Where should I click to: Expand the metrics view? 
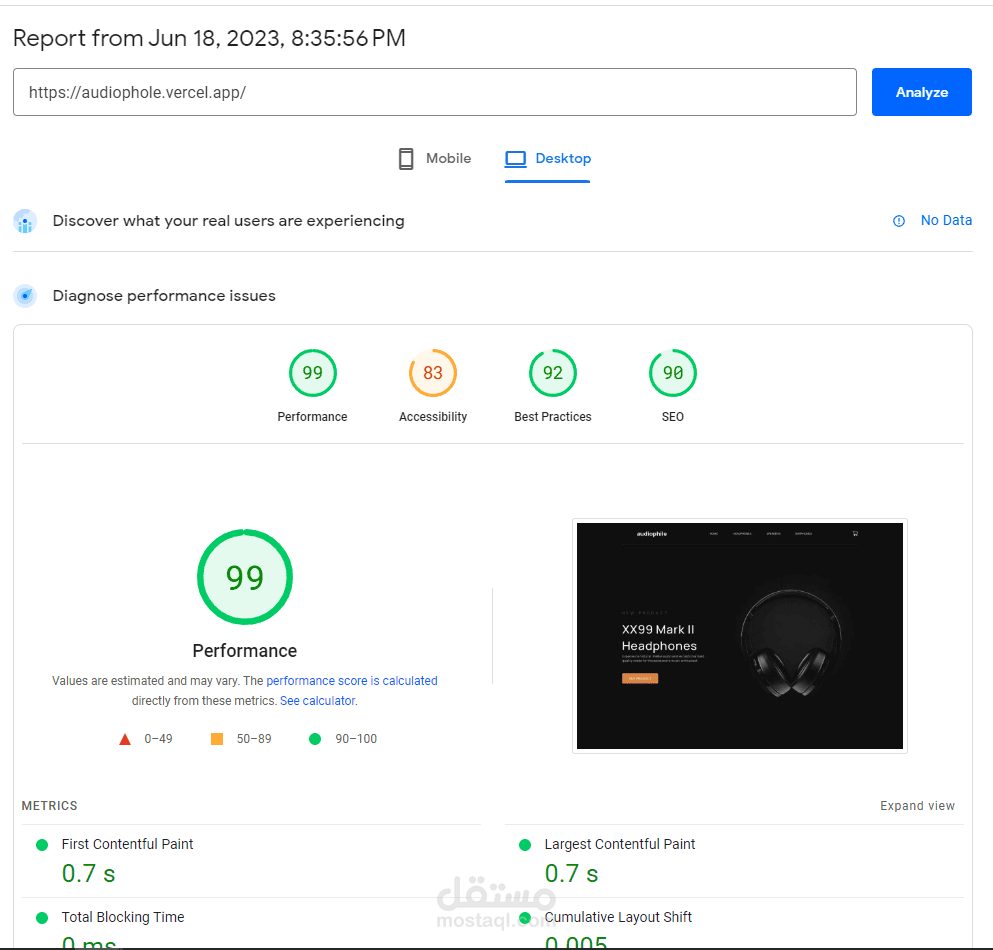click(917, 806)
